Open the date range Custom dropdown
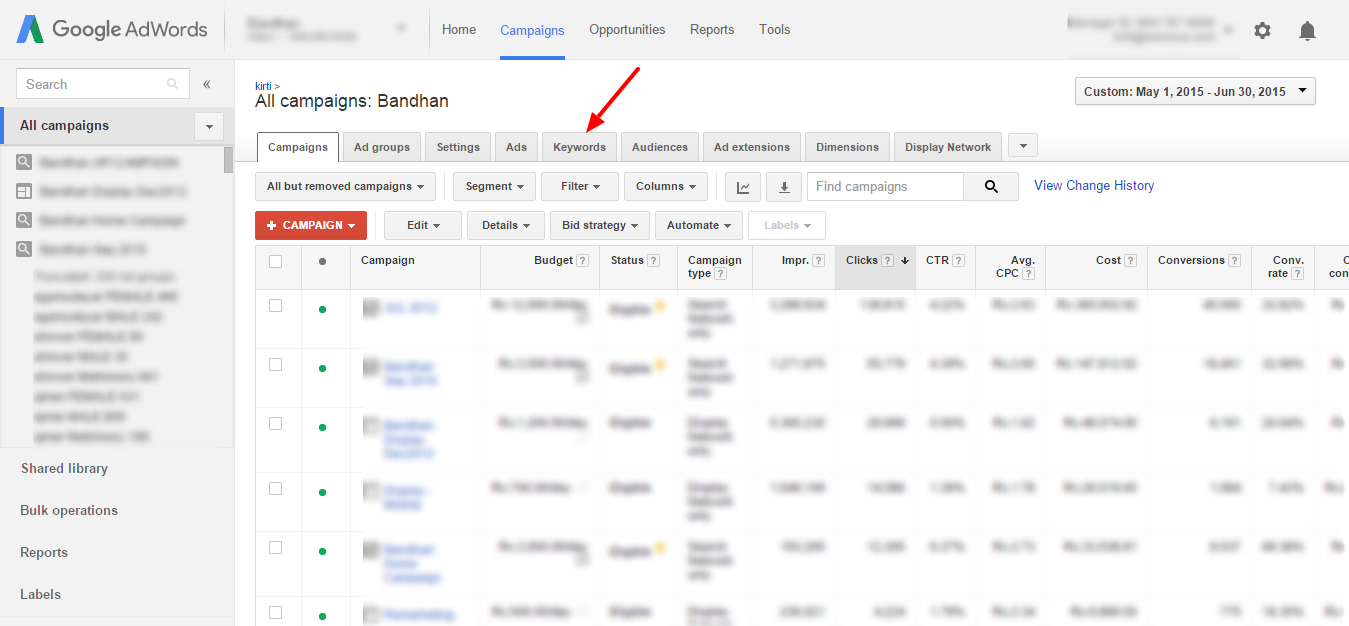The image size is (1349, 626). click(x=1195, y=91)
